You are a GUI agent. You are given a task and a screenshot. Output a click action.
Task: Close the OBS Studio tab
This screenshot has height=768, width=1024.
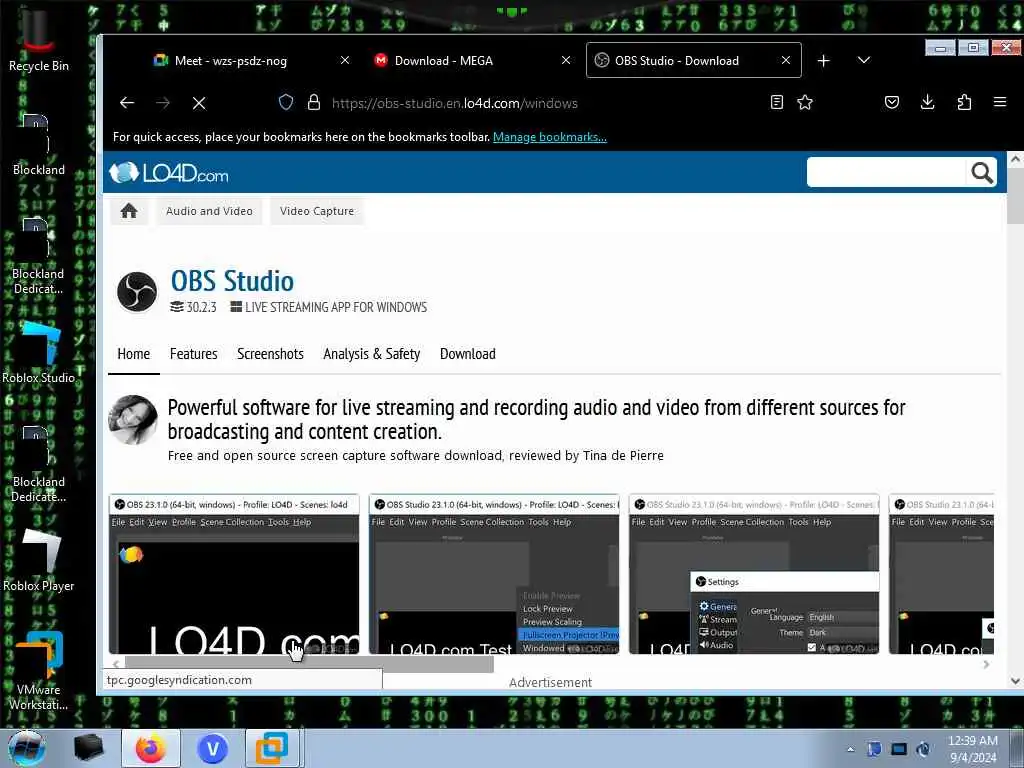(786, 60)
